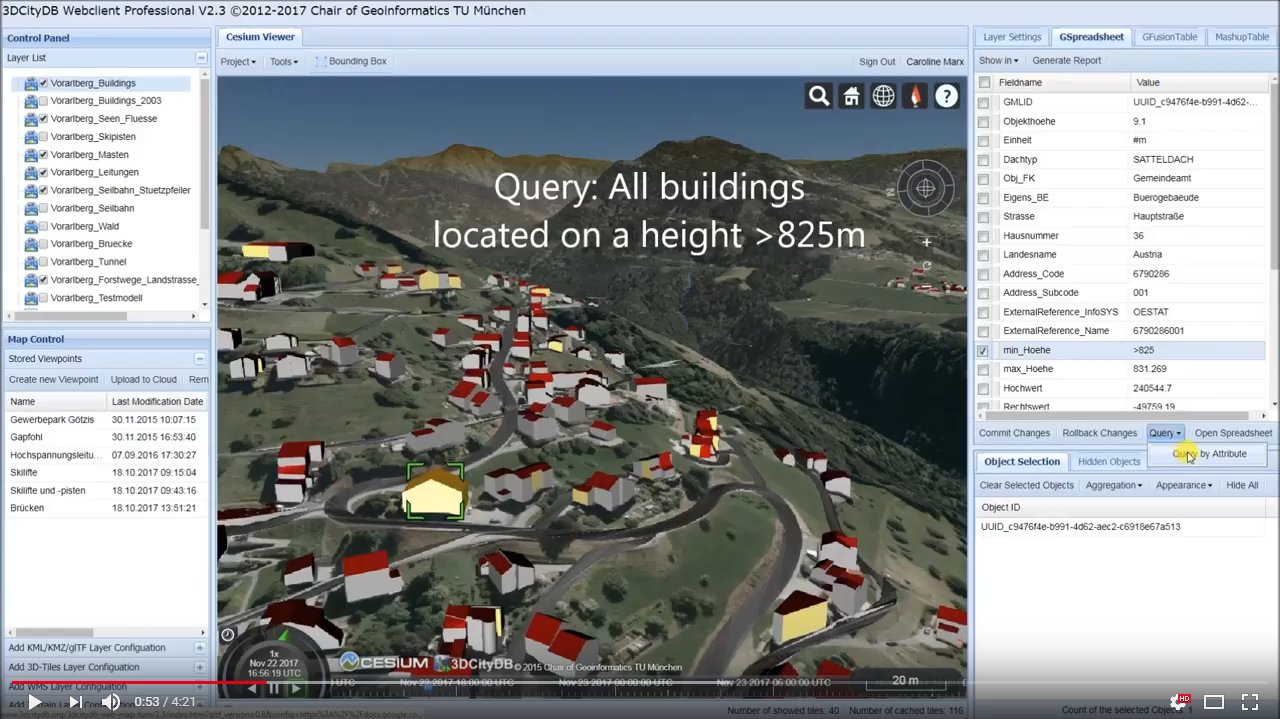Expand Add KML/KMZ/glTF Layer Configuration
Screen dimensions: 1280x719
point(200,648)
